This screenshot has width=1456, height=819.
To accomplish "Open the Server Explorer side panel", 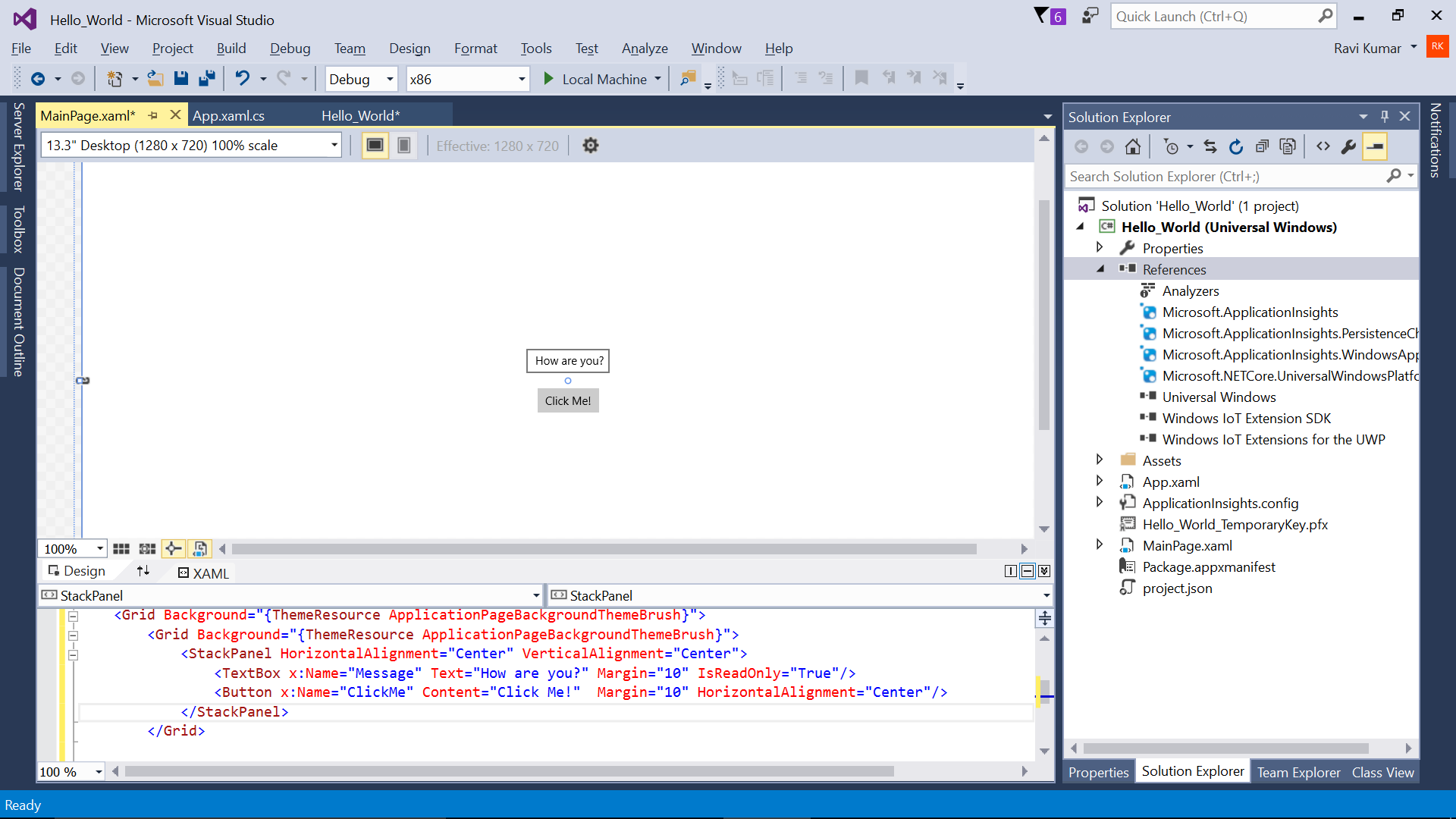I will click(x=18, y=146).
